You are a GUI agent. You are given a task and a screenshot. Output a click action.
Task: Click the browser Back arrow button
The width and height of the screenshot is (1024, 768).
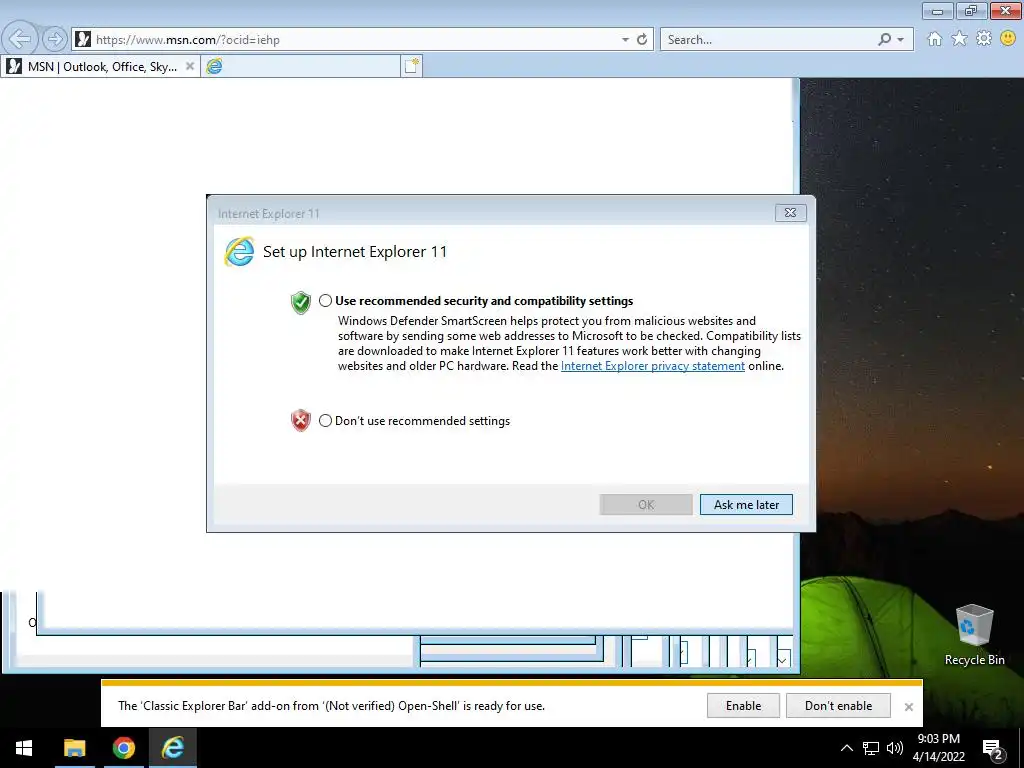point(20,39)
